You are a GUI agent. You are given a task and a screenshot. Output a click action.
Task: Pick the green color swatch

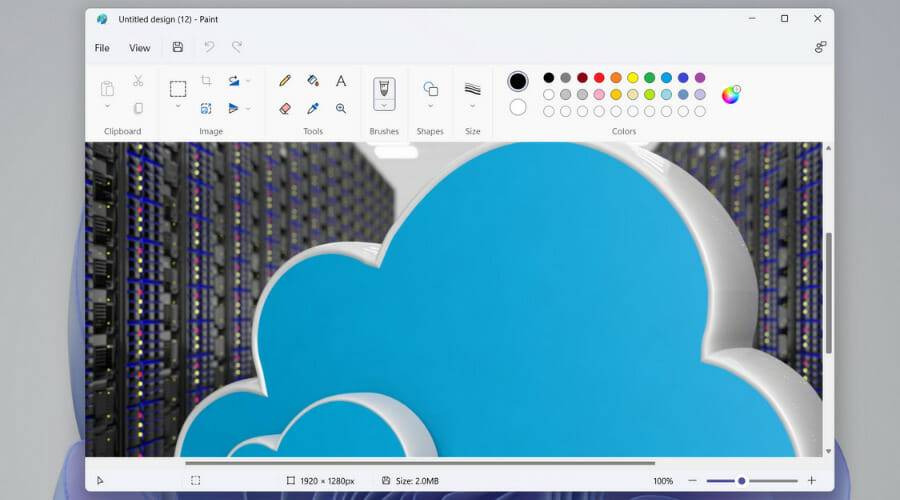[x=649, y=77]
